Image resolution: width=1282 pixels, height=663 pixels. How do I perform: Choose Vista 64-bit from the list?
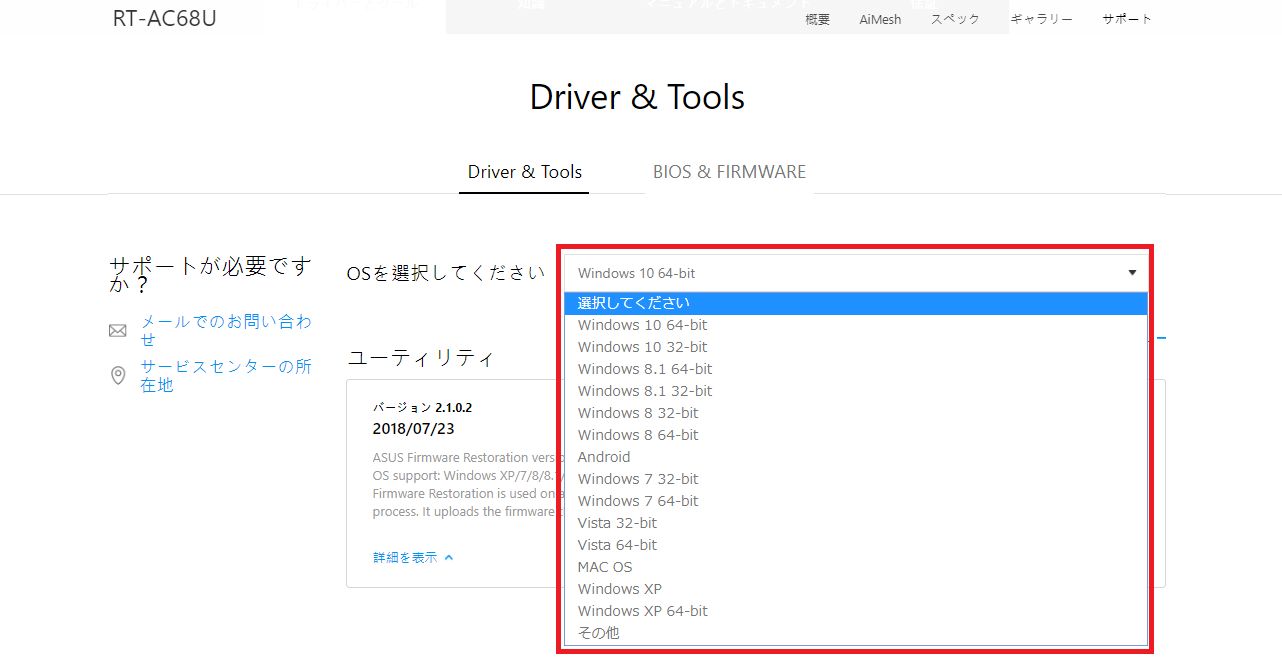click(x=856, y=545)
